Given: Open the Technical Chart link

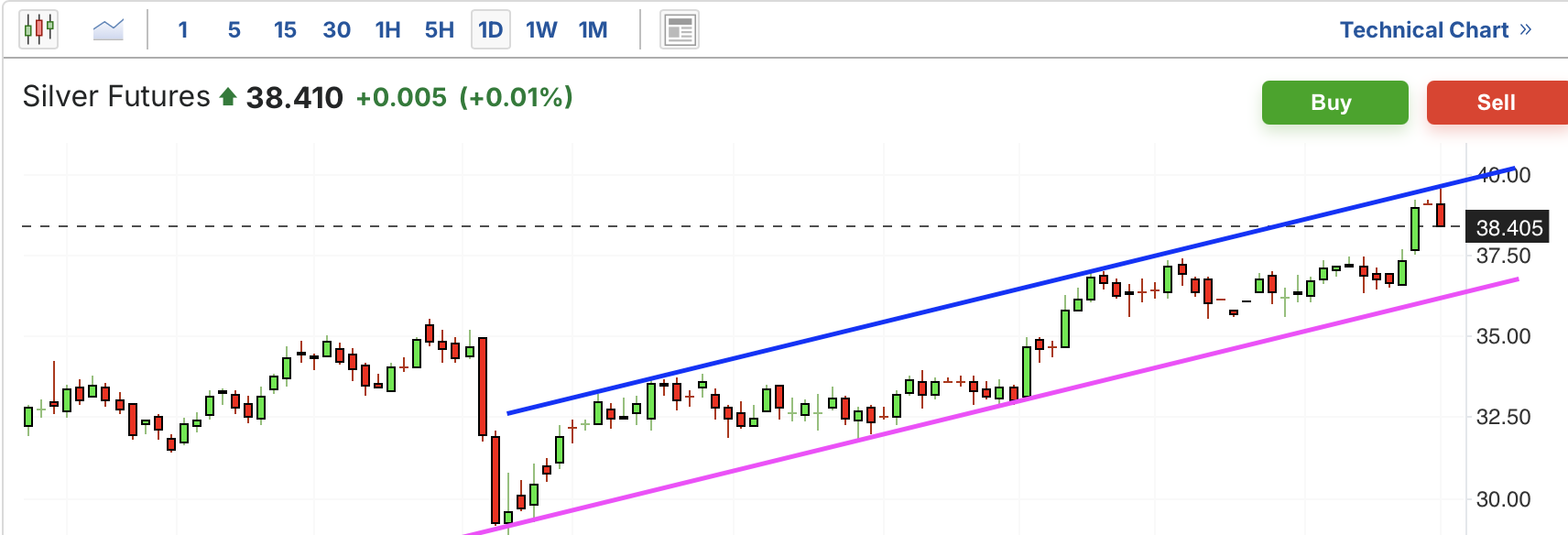Looking at the screenshot, I should click(1424, 30).
